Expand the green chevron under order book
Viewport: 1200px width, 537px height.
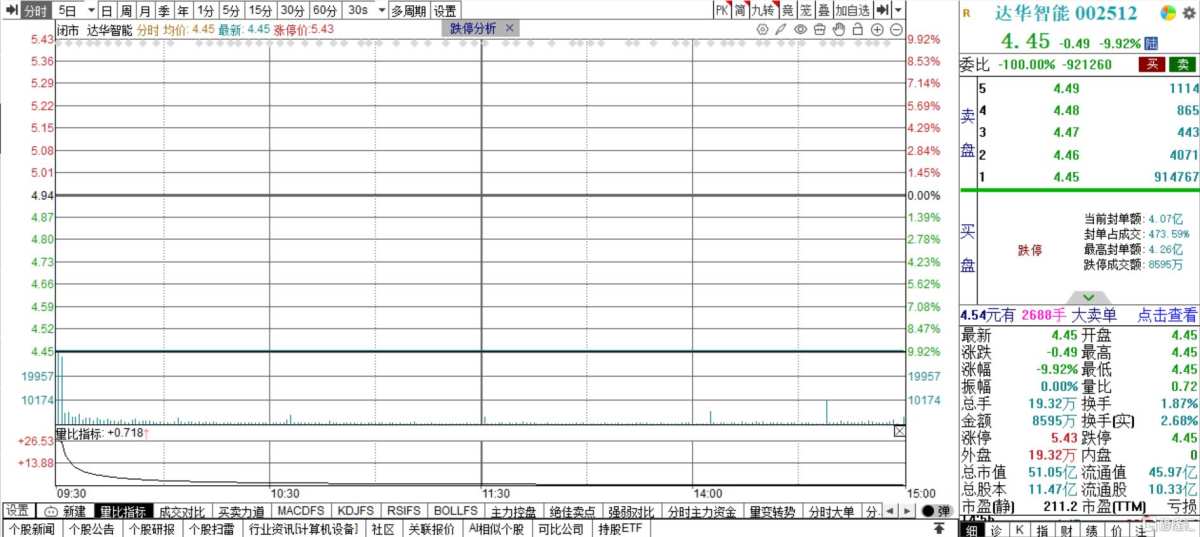click(x=1088, y=297)
